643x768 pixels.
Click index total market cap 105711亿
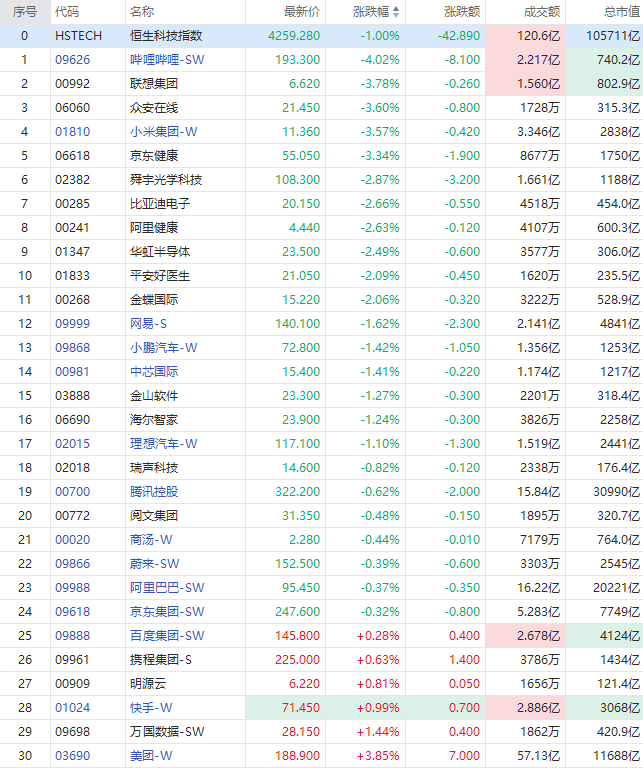pyautogui.click(x=613, y=36)
